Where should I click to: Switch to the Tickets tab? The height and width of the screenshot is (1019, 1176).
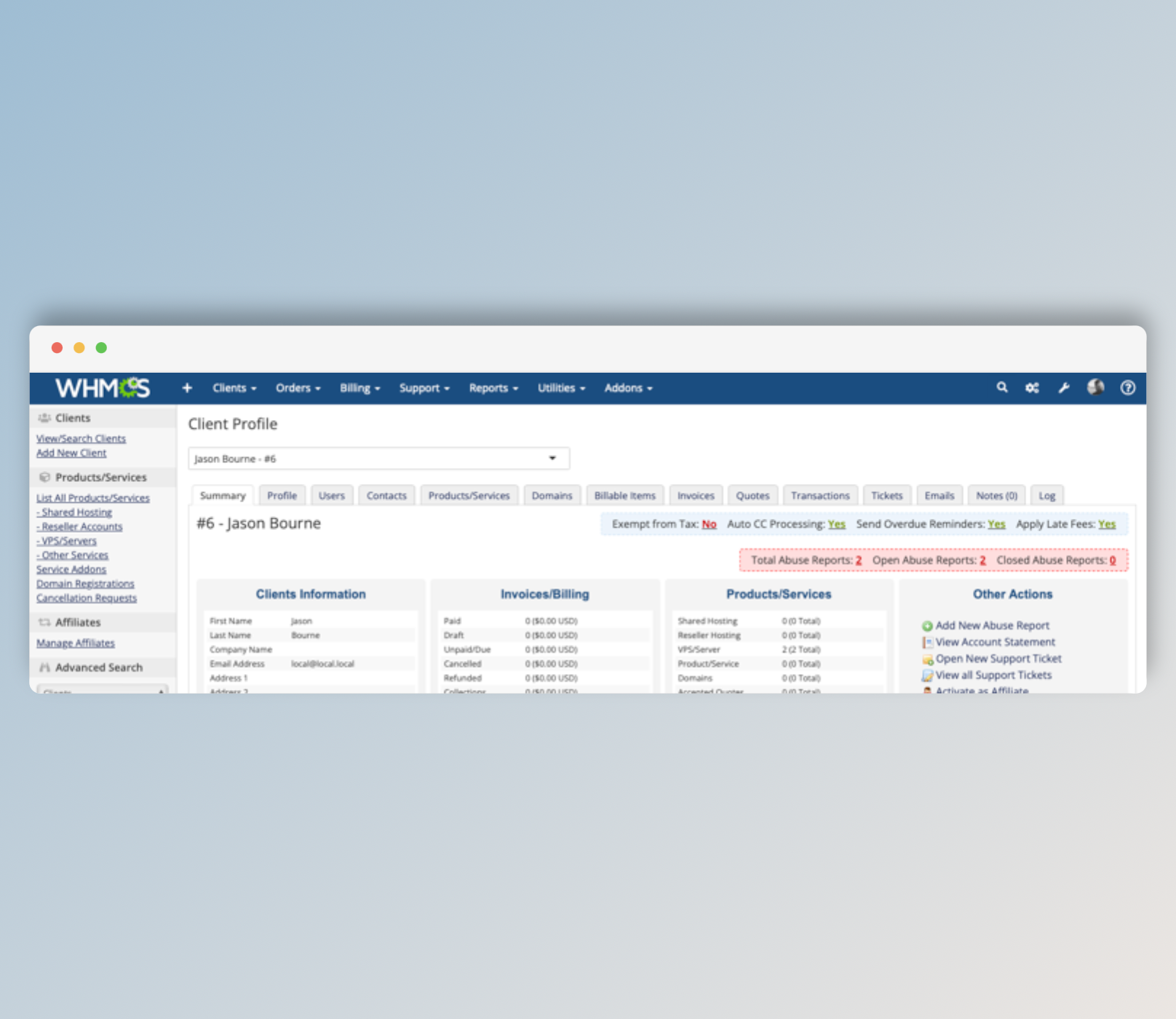(x=887, y=496)
